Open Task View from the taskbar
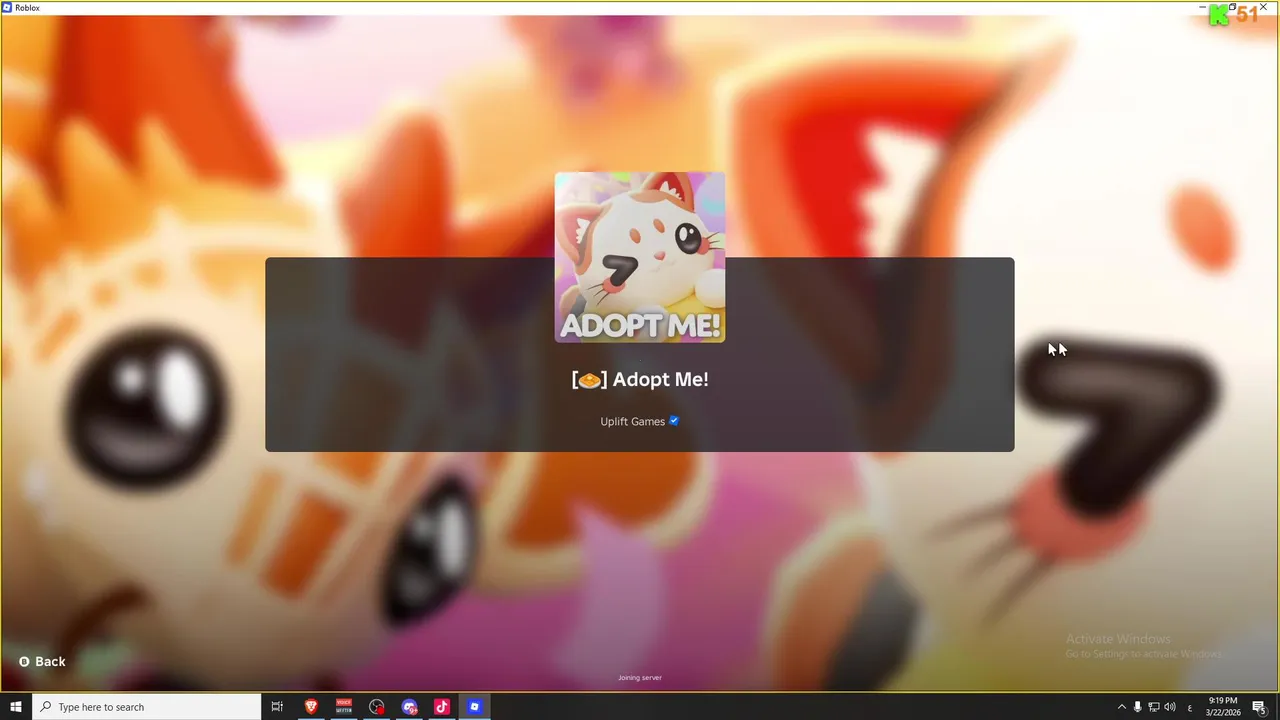The height and width of the screenshot is (720, 1280). coord(278,707)
